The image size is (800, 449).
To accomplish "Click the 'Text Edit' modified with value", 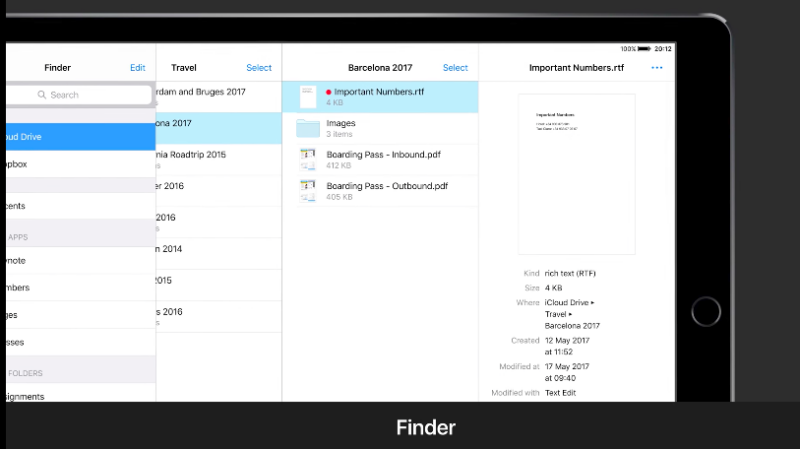I will point(560,393).
